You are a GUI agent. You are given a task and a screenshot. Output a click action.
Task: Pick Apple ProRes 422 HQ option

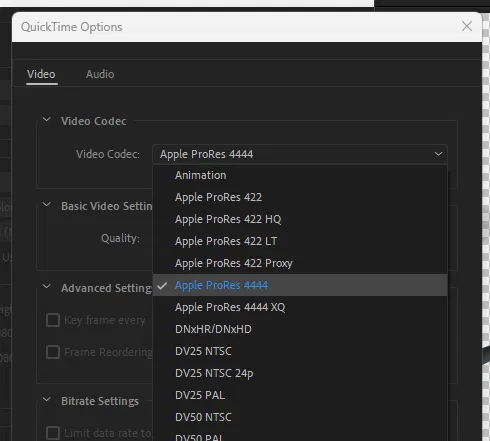pos(300,219)
